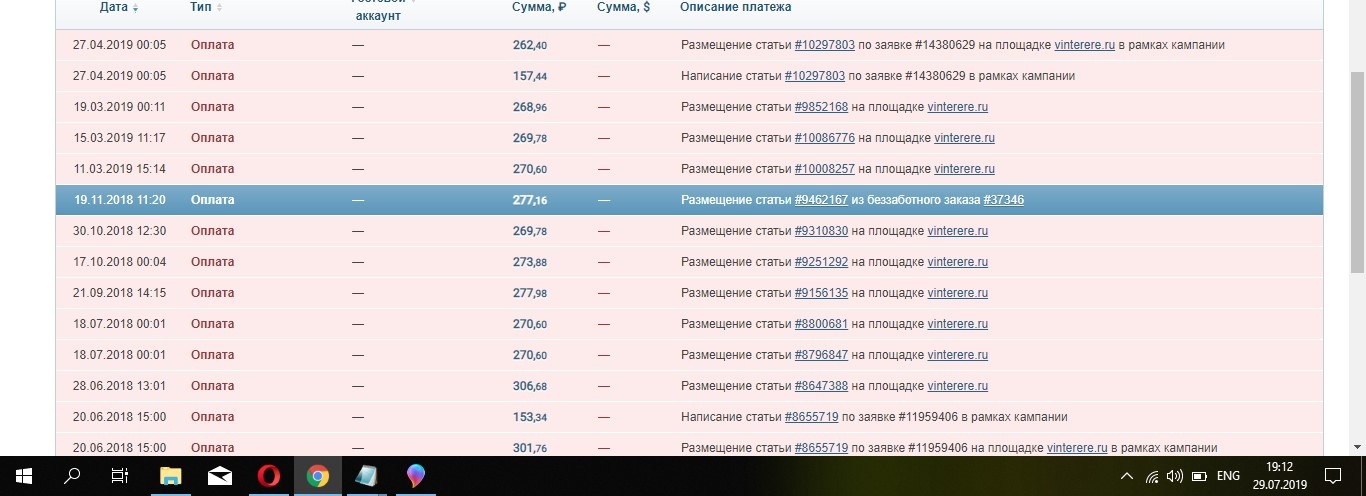Click the 153,34 amount cell

530,417
